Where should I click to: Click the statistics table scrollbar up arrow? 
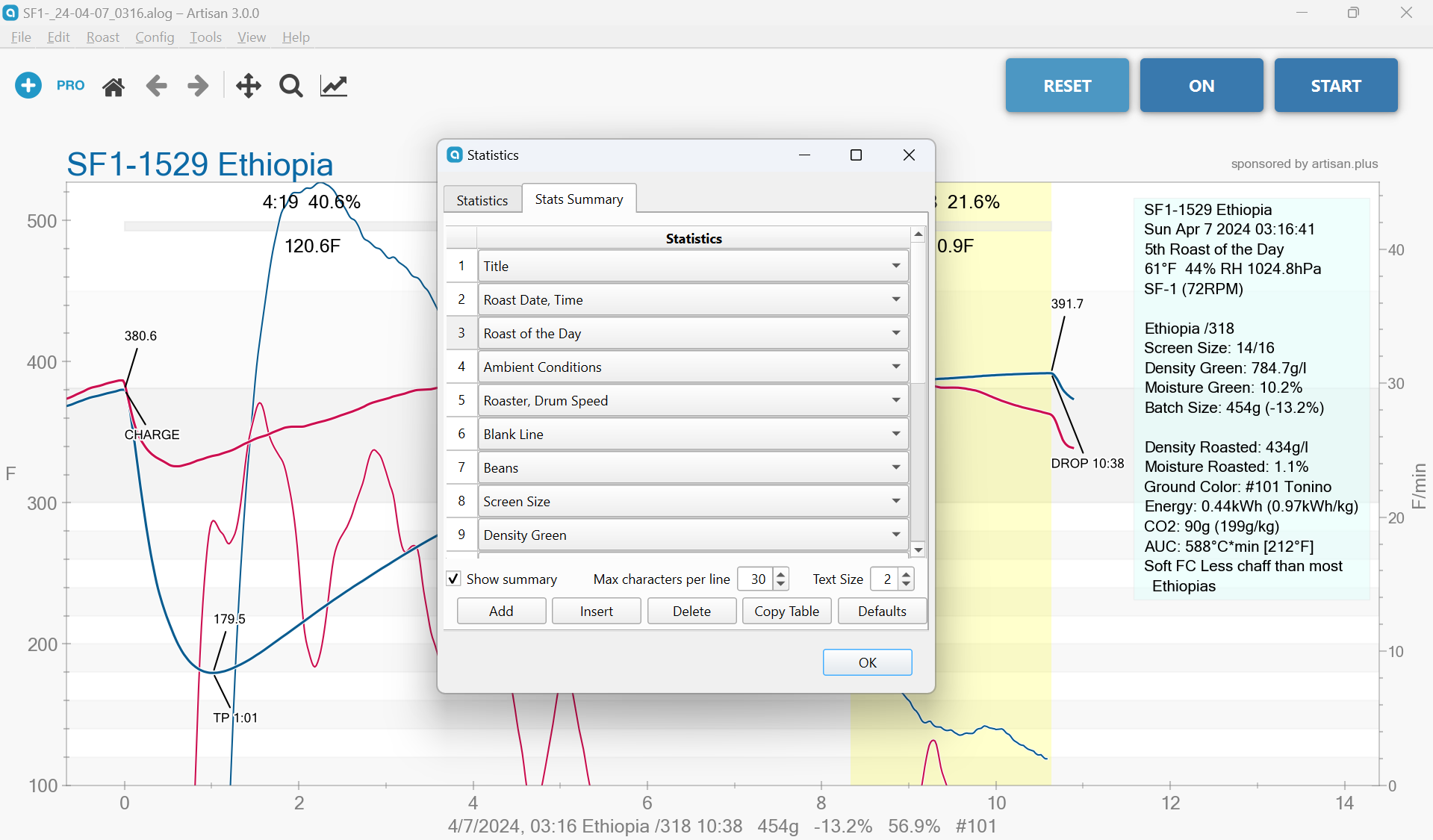click(x=918, y=234)
